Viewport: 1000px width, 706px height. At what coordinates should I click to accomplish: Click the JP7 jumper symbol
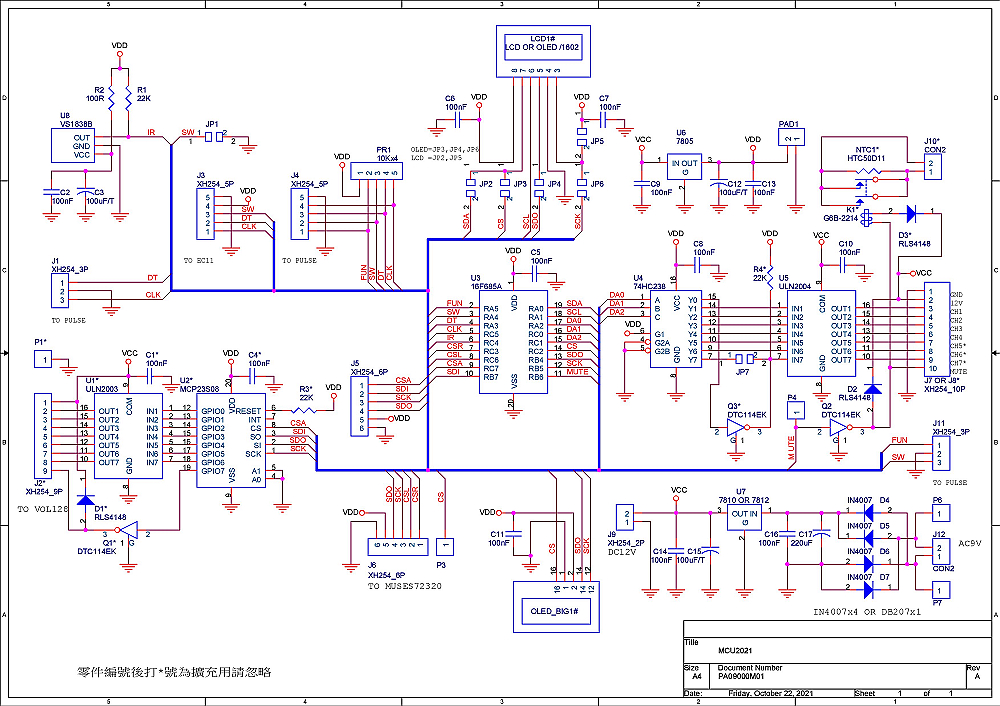743,359
